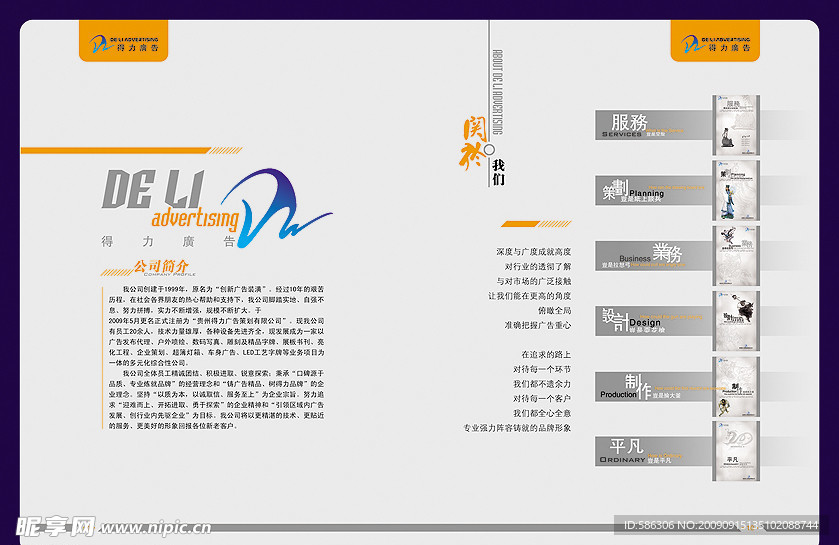Click the orange calligraphy 关于 characters

pyautogui.click(x=473, y=143)
